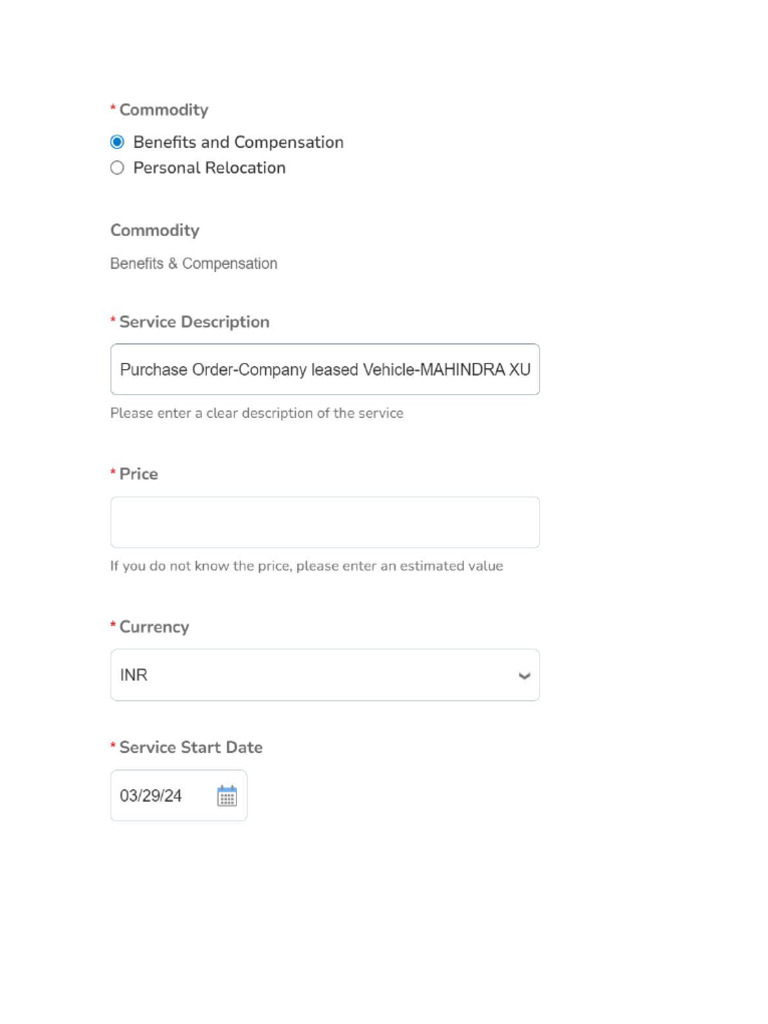The height and width of the screenshot is (1024, 768).
Task: Focus the empty Price input box
Action: pos(324,522)
